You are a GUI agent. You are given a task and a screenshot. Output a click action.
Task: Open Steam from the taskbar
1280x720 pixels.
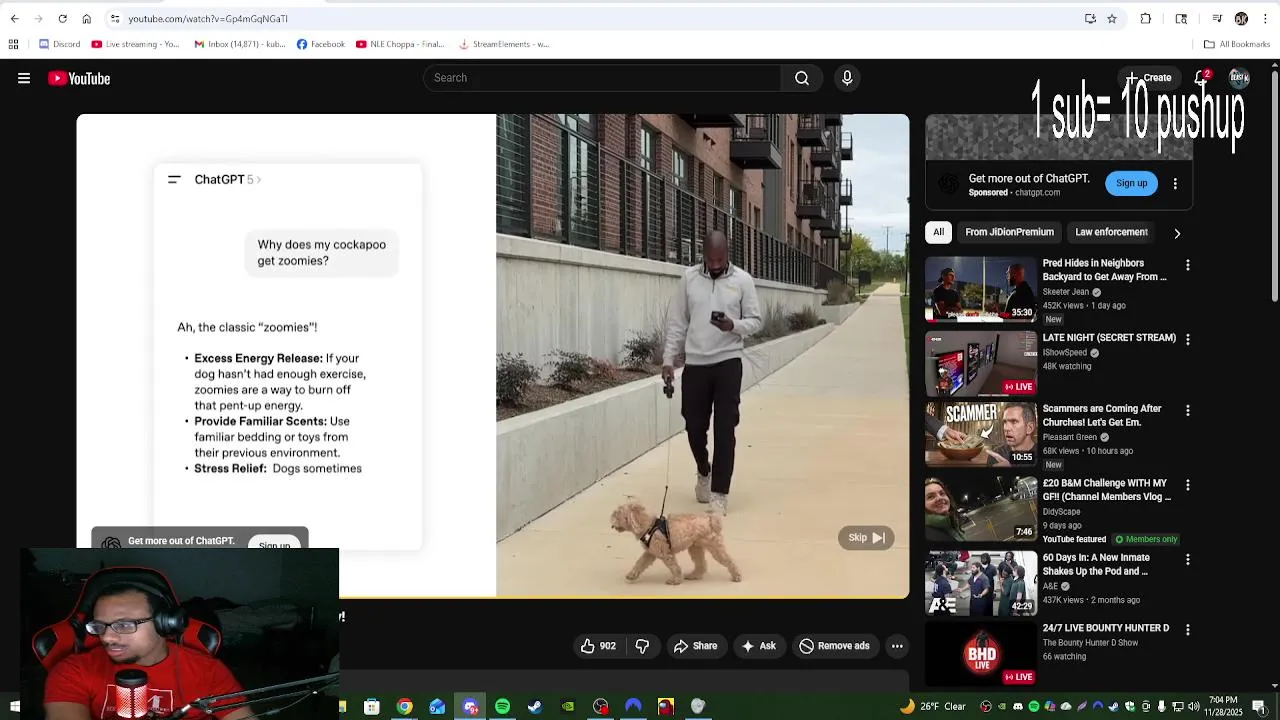(535, 707)
